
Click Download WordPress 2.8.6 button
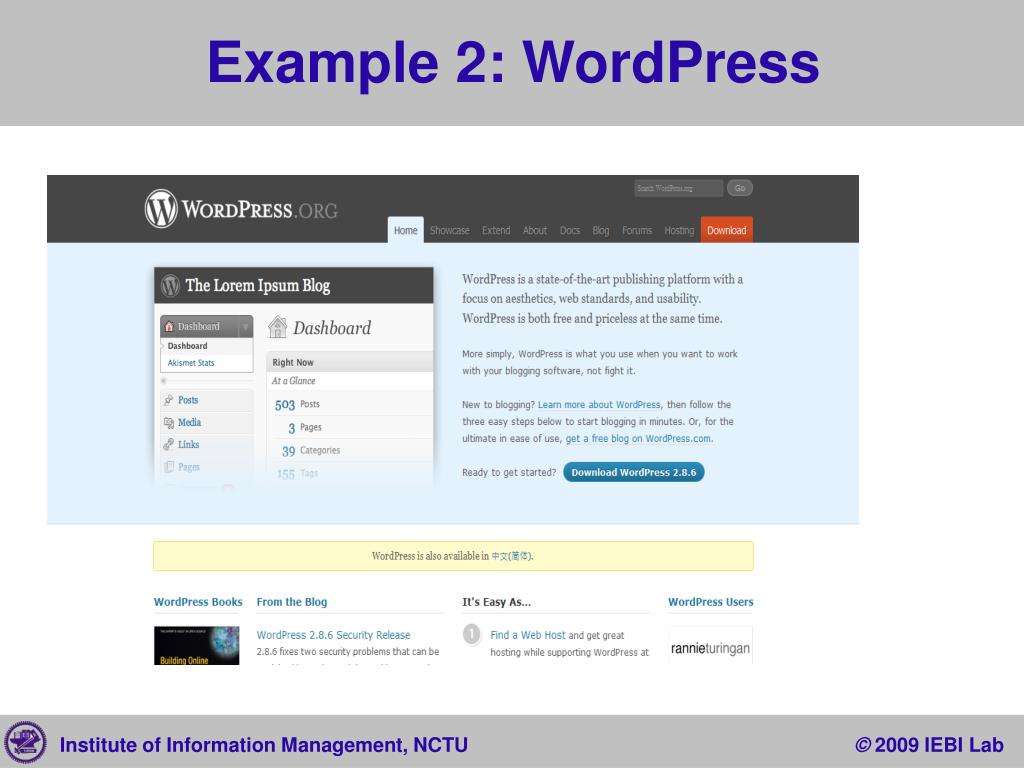point(633,472)
